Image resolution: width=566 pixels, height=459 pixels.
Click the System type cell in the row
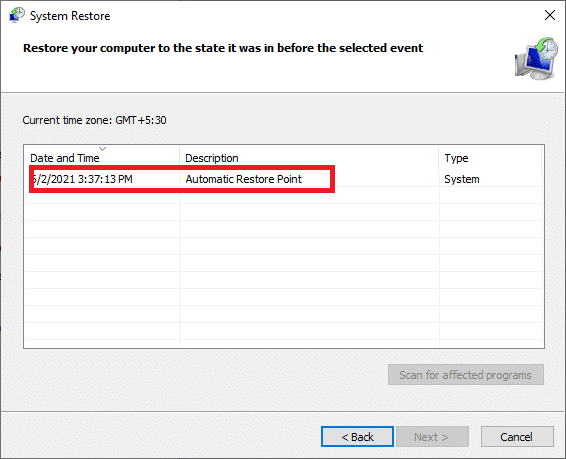coord(462,179)
